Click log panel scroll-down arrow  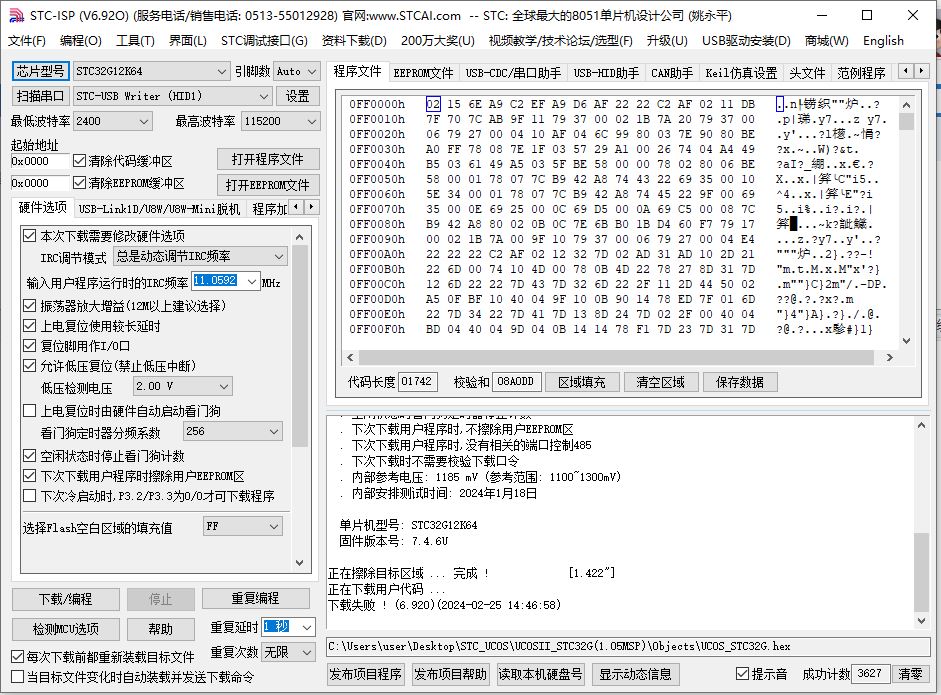[x=921, y=621]
